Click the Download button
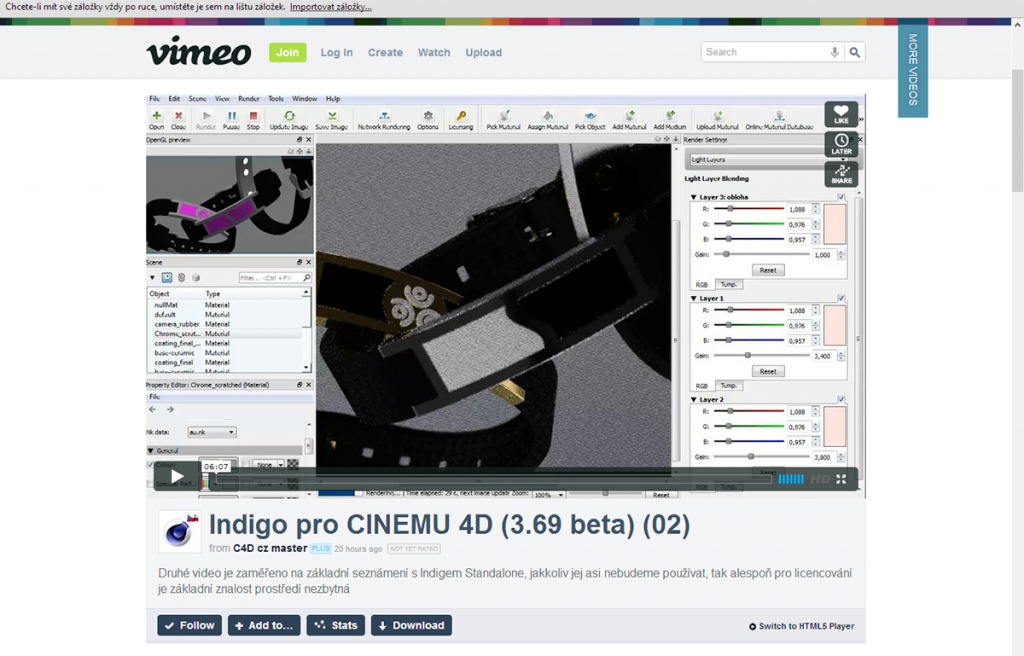Viewport: 1024px width, 656px height. click(x=411, y=625)
